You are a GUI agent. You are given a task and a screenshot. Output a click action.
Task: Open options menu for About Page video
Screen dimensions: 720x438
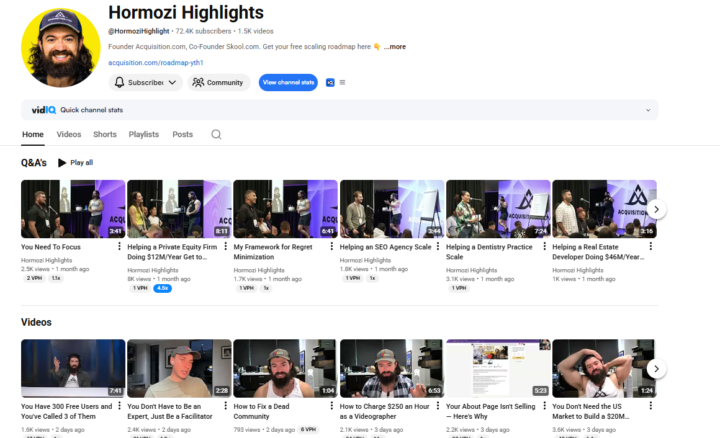coord(544,406)
